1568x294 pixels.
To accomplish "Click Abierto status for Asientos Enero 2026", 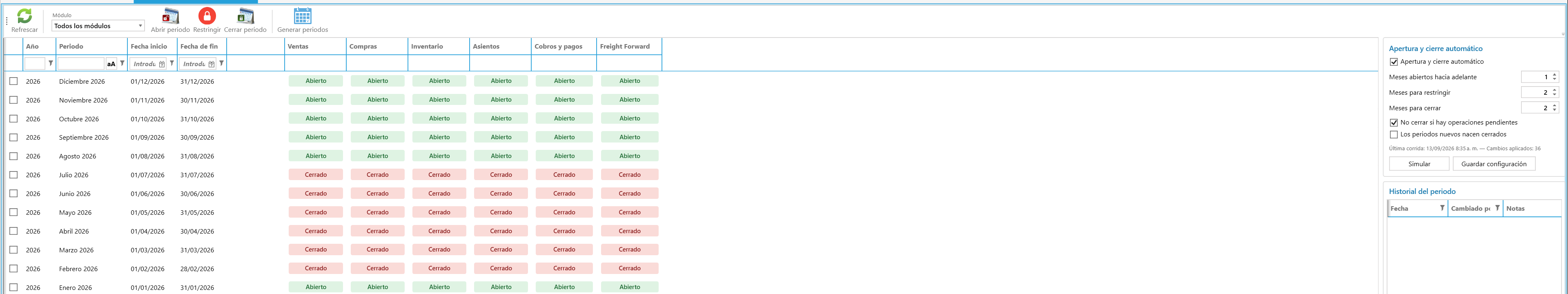I will pos(501,287).
